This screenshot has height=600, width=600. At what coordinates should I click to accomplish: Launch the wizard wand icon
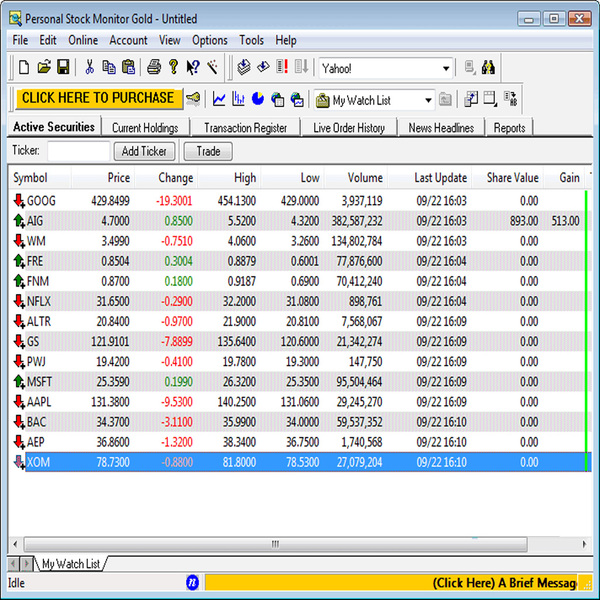pos(212,67)
